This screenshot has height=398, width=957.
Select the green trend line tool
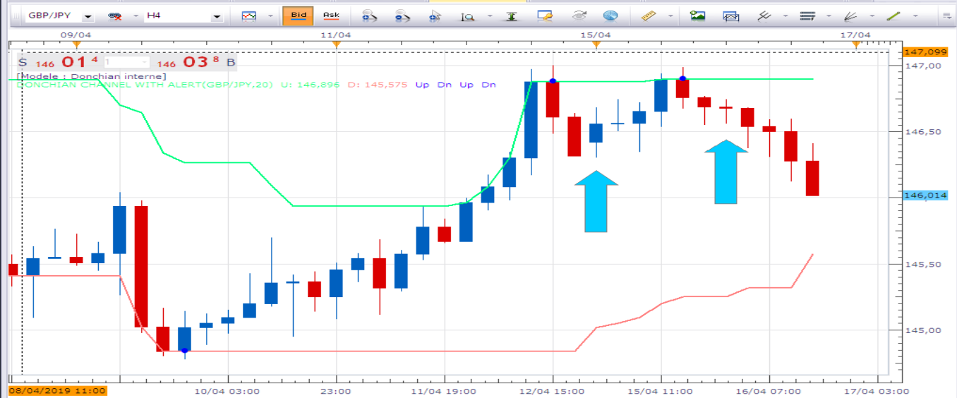click(894, 16)
